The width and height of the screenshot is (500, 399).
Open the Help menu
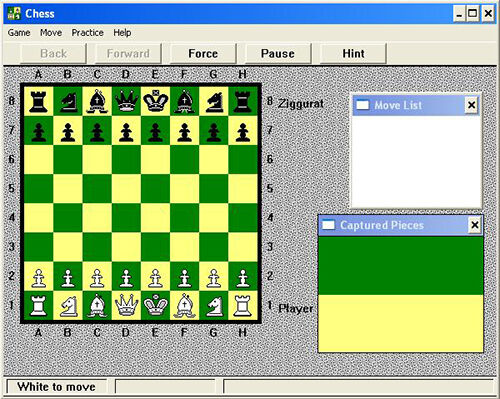[122, 33]
